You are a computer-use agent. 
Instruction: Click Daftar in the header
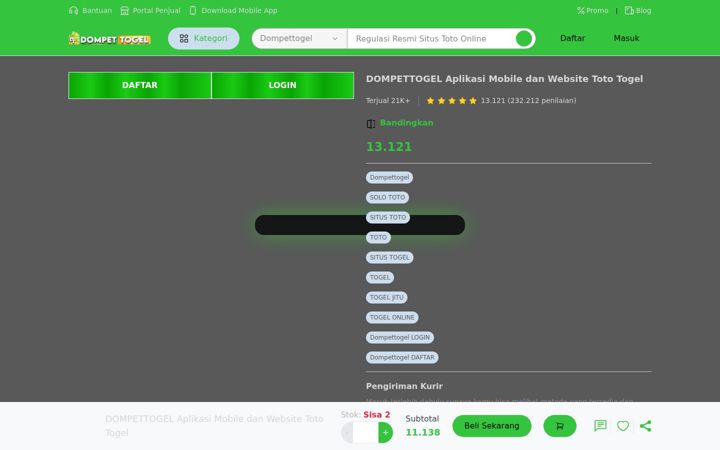(x=572, y=38)
